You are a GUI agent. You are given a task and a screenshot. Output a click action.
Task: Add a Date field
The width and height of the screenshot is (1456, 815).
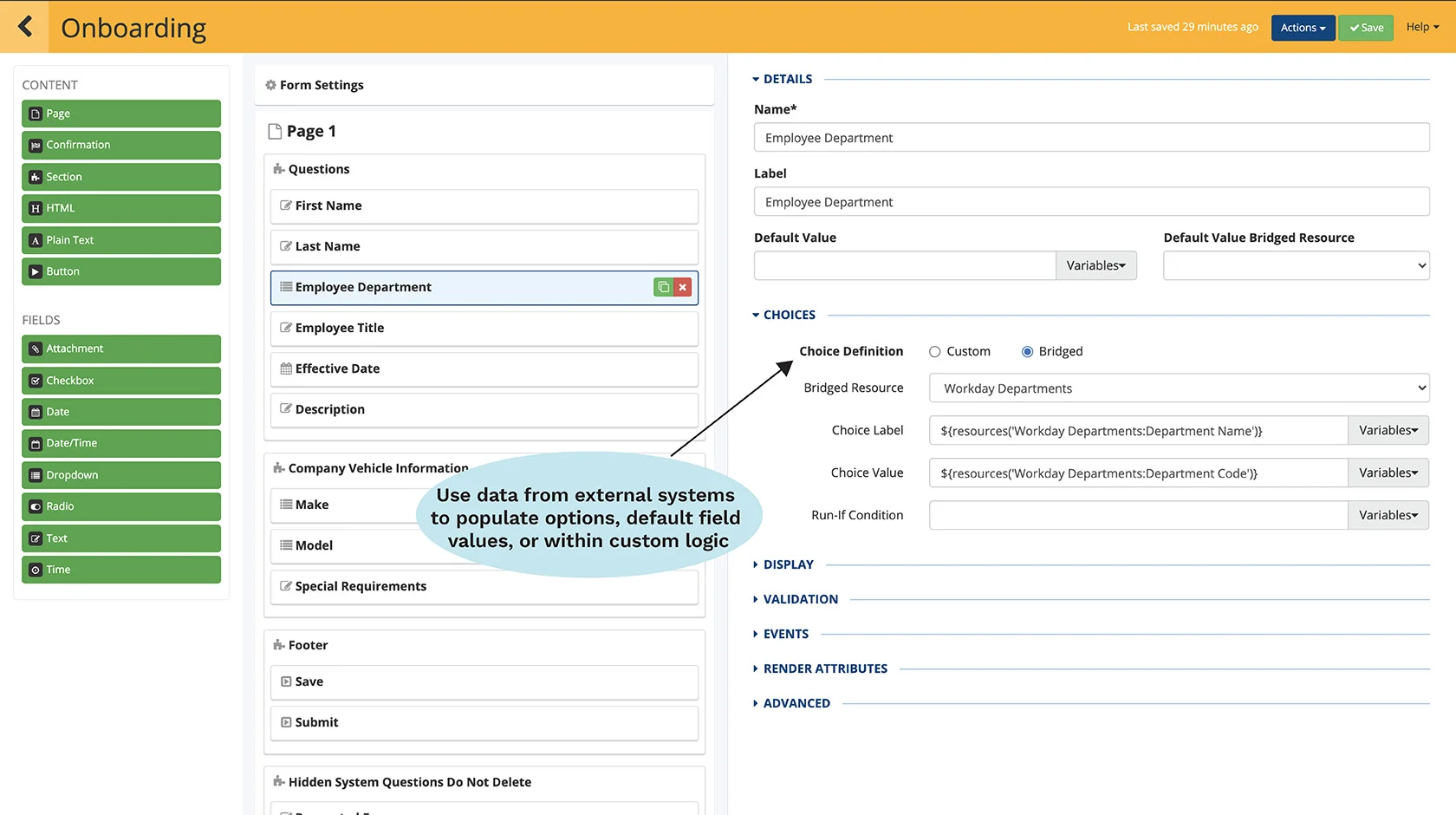tap(121, 412)
